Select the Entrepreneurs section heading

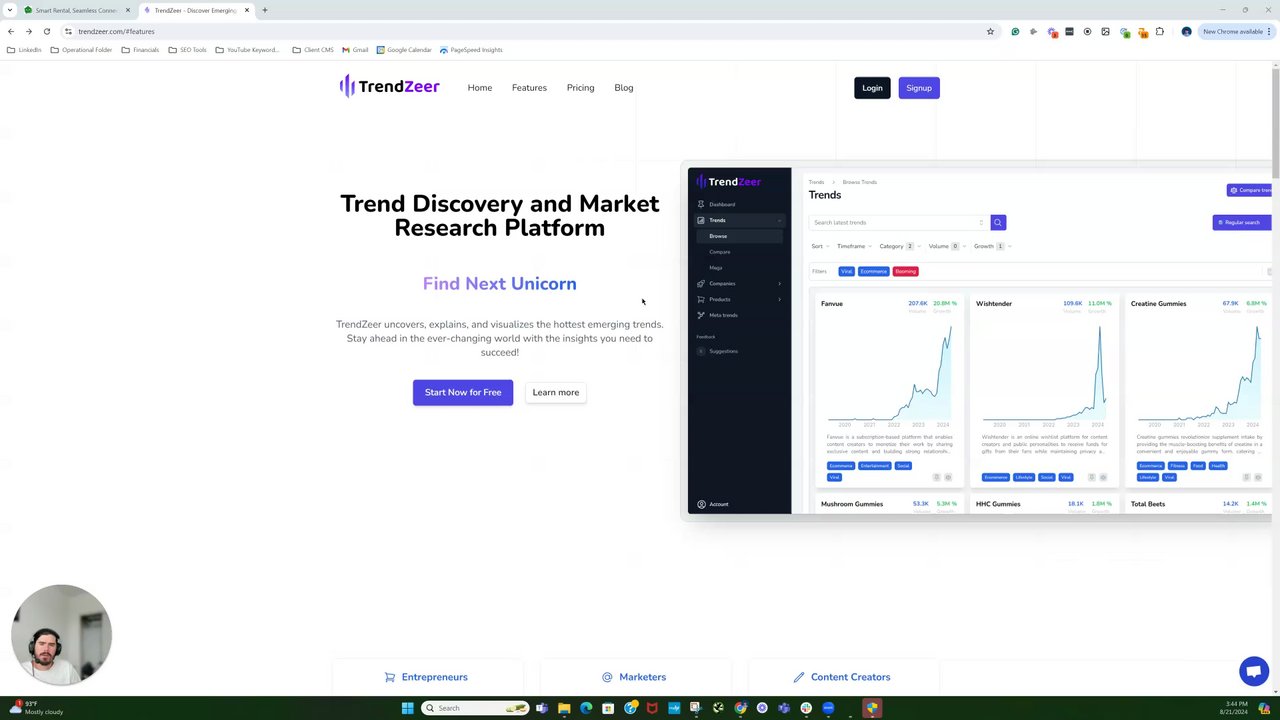(434, 677)
